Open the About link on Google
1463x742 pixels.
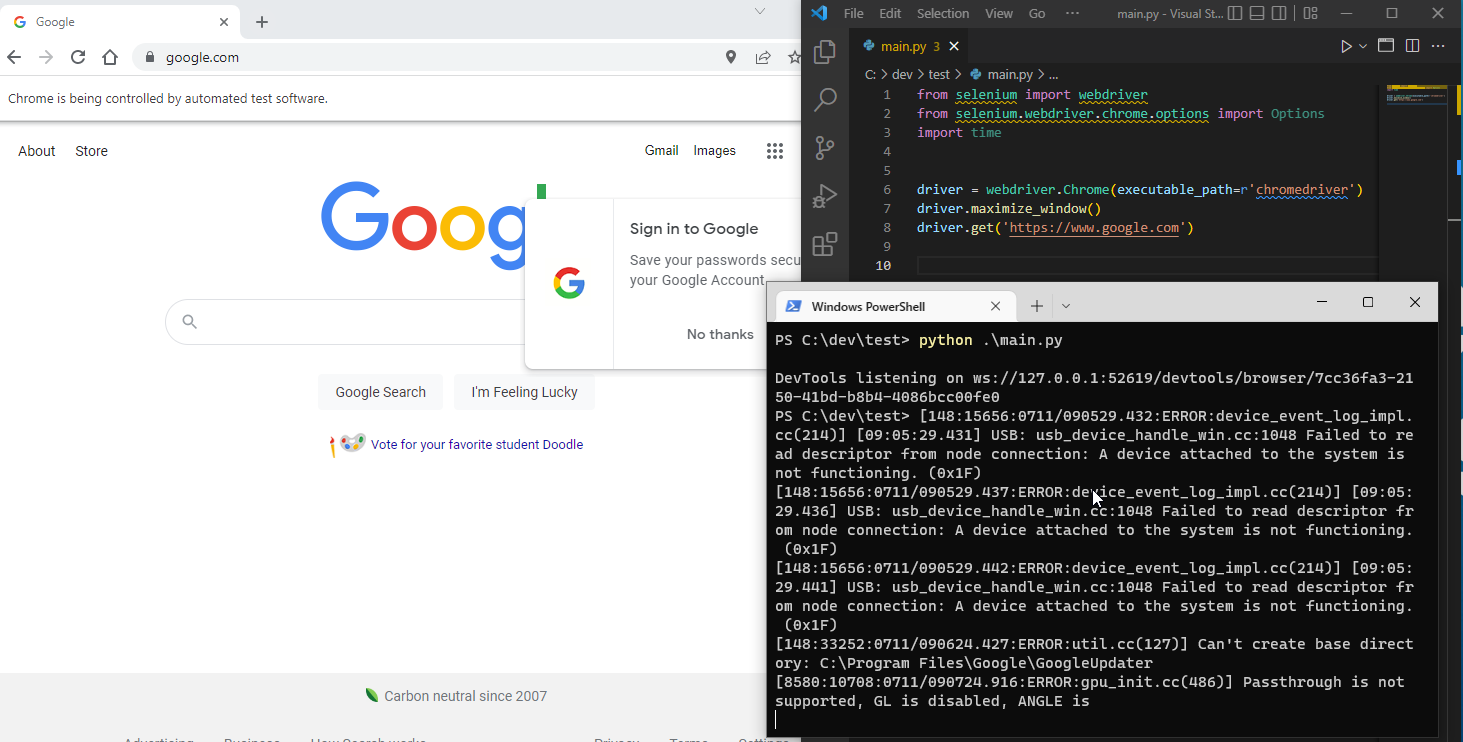point(37,151)
